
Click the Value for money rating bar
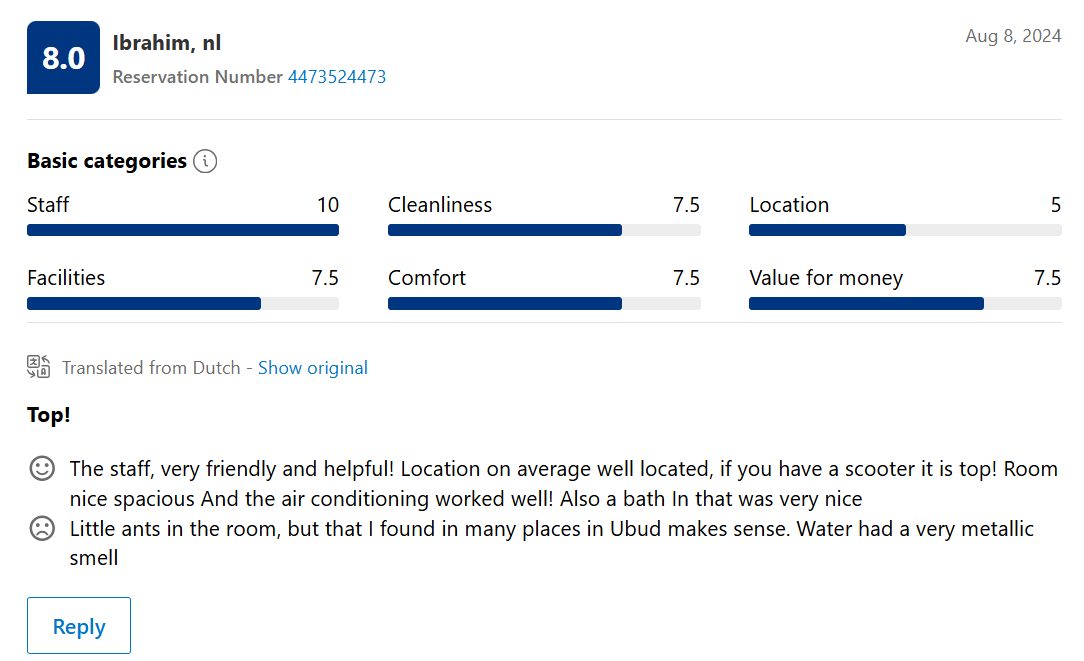point(905,304)
